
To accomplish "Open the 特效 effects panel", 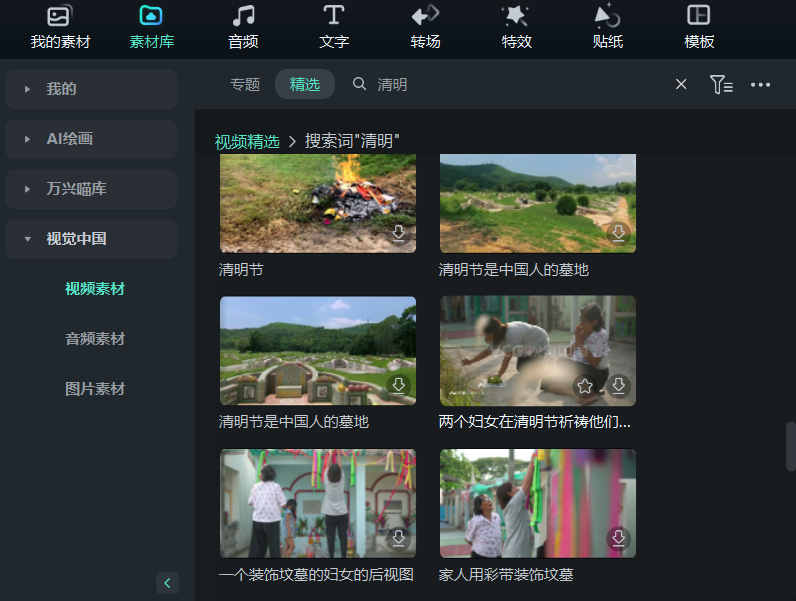I will click(516, 27).
